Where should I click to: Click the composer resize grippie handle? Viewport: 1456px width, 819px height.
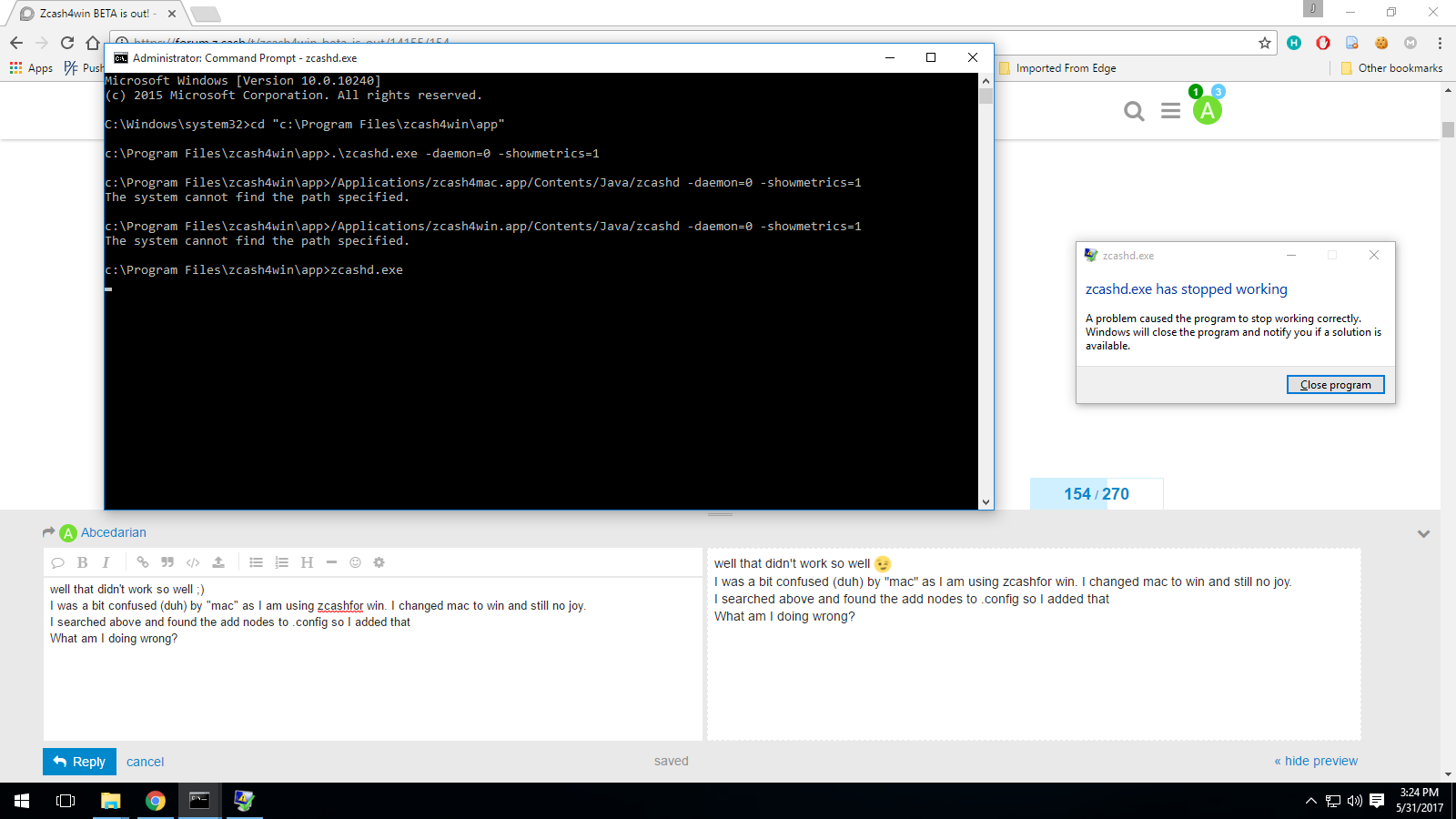click(x=720, y=514)
